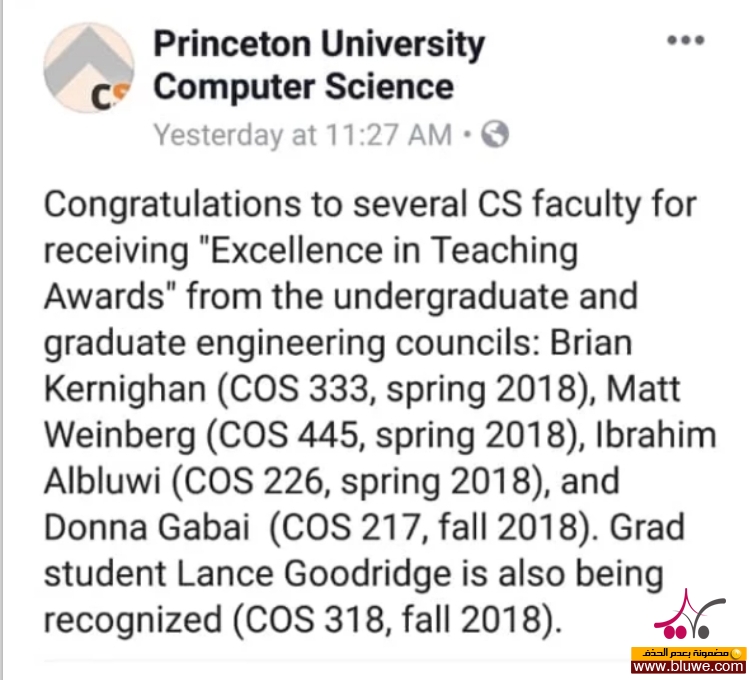The image size is (753, 680).
Task: Click the name Kernighan in post
Action: click(125, 389)
